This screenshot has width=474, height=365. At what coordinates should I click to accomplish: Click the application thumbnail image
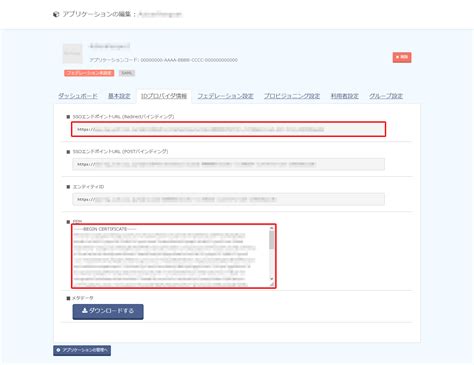pyautogui.click(x=72, y=53)
